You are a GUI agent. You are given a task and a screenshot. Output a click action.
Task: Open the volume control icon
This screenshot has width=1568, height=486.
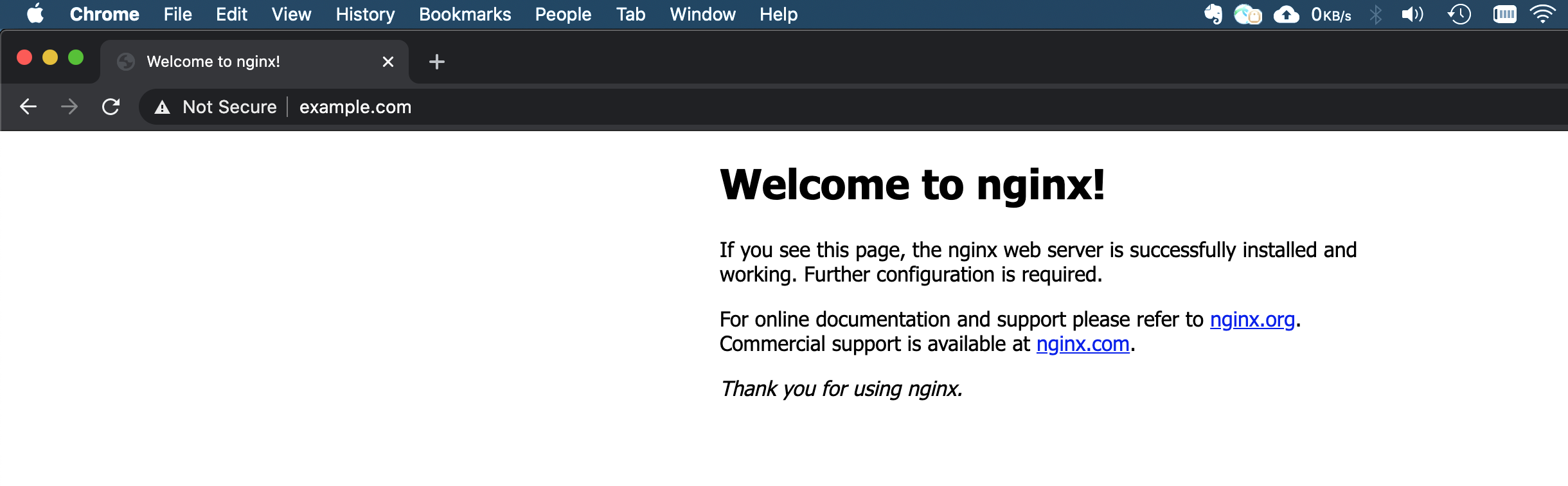tap(1412, 14)
